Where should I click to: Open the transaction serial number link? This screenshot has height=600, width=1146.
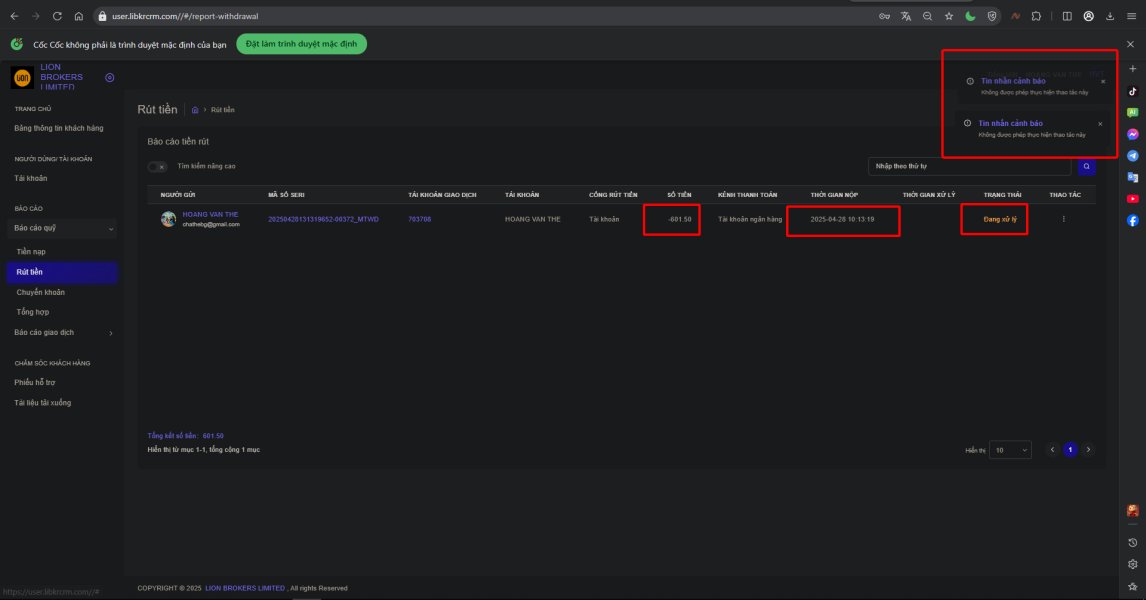(323, 219)
